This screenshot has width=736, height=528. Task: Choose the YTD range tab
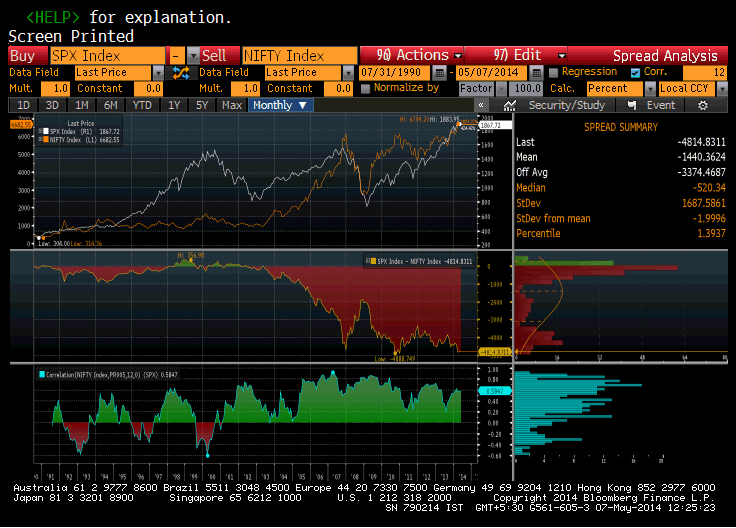tap(142, 105)
